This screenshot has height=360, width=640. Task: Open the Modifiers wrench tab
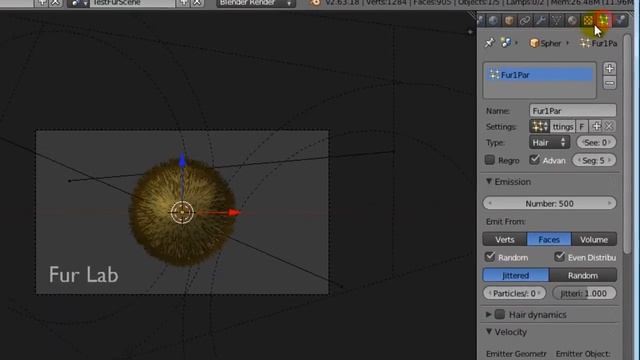pyautogui.click(x=541, y=20)
